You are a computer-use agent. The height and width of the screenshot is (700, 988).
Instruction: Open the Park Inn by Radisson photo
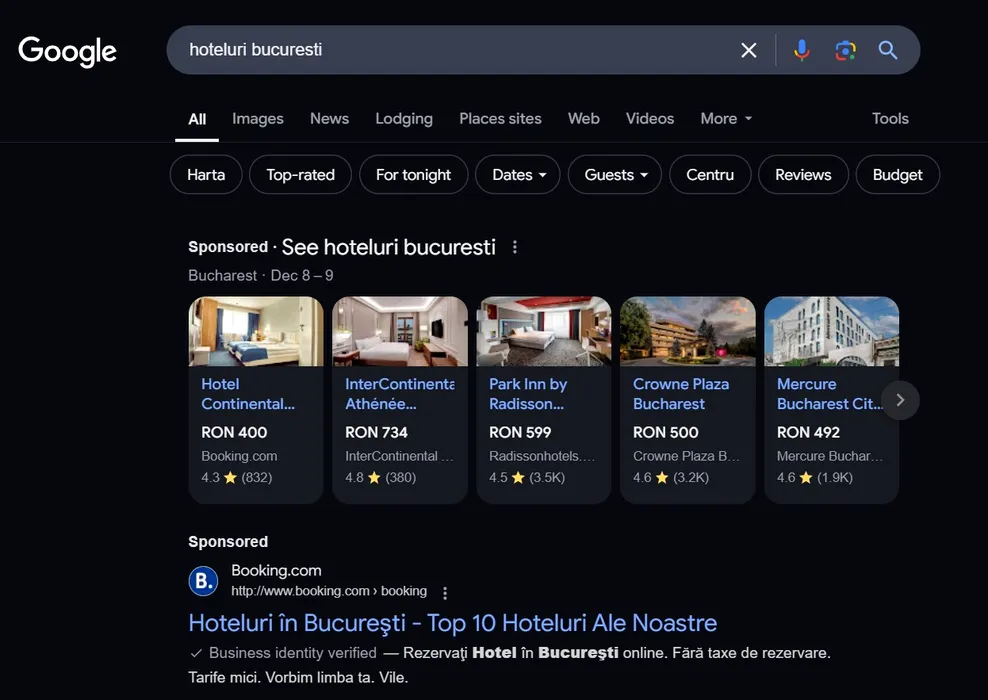[544, 331]
